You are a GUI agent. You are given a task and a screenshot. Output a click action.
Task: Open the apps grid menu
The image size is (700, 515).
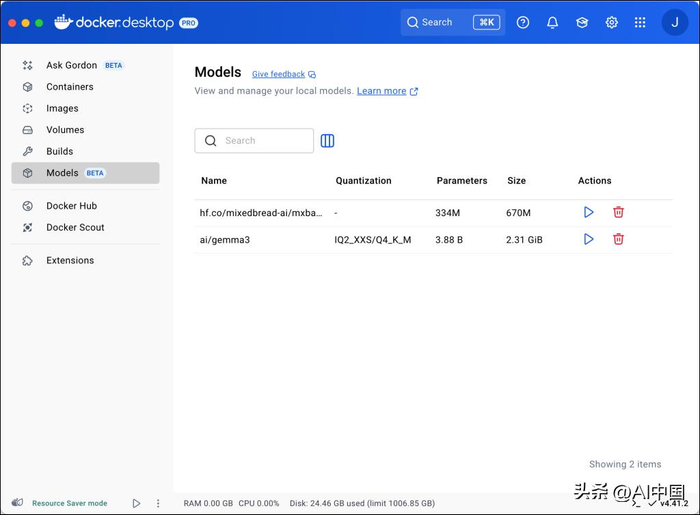click(640, 22)
